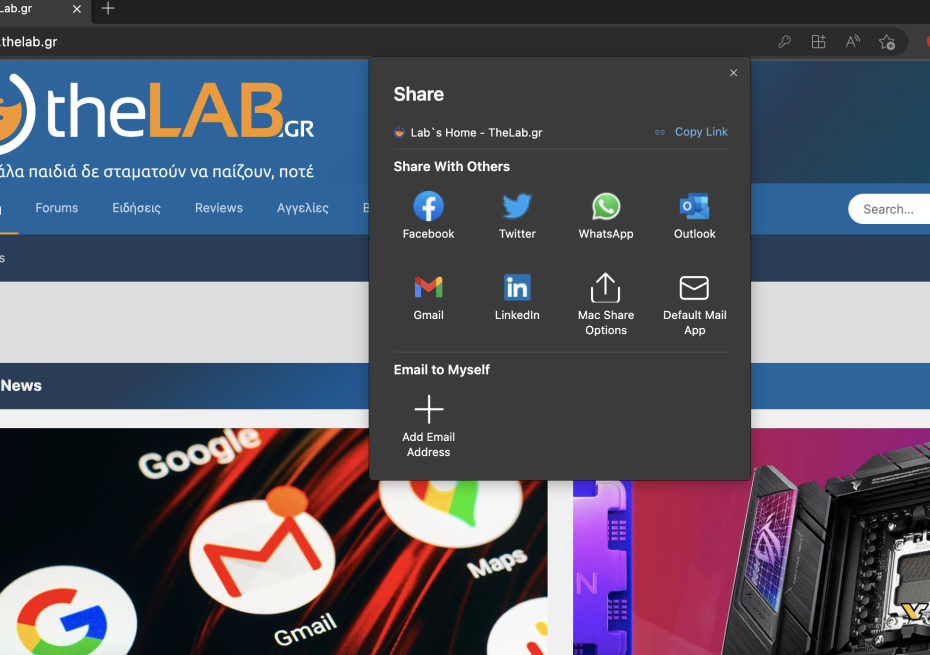This screenshot has height=655, width=930.
Task: Share page via Twitter
Action: [x=517, y=215]
